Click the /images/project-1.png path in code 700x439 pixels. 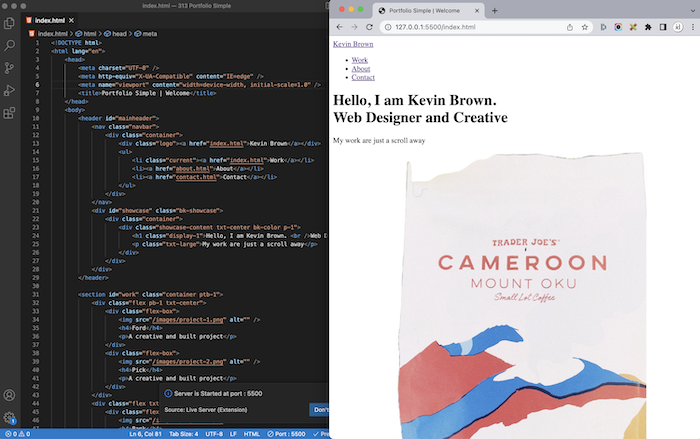188,320
